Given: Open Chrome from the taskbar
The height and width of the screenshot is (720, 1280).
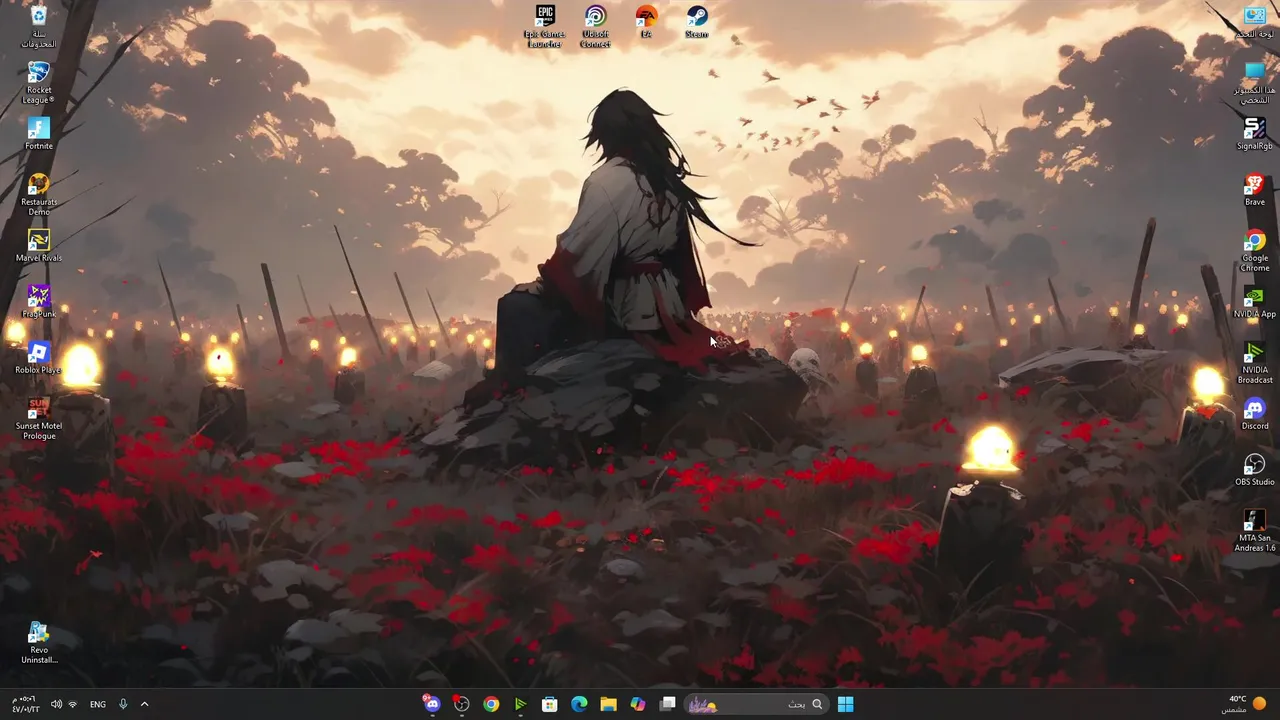Looking at the screenshot, I should pyautogui.click(x=491, y=704).
